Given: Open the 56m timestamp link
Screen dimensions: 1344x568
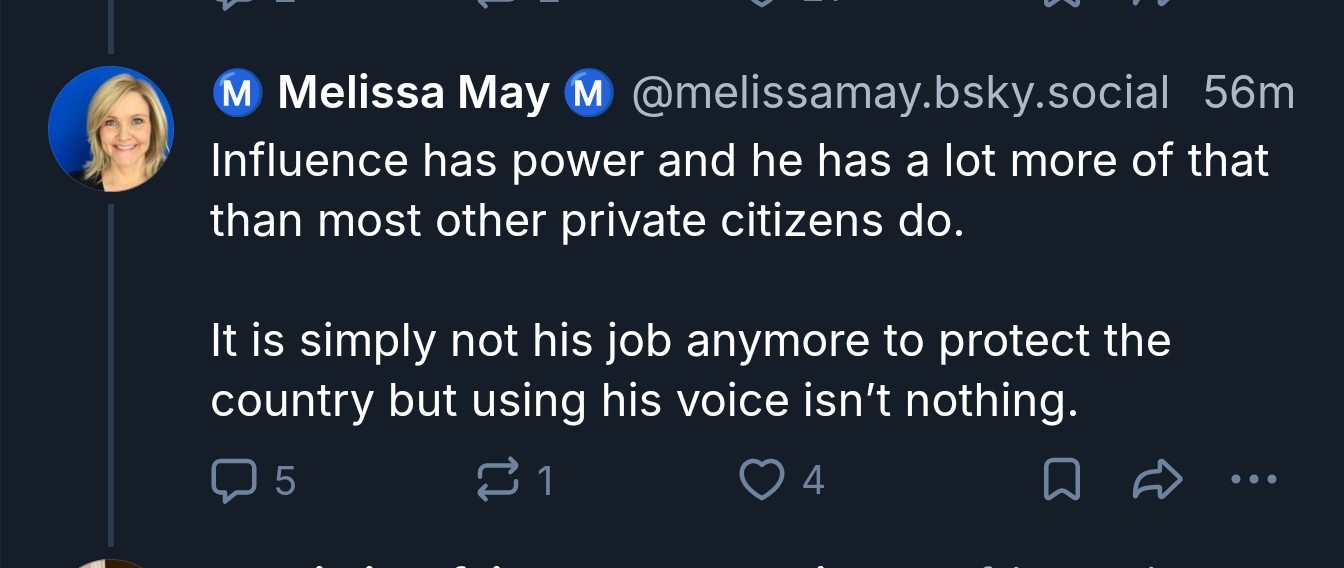Looking at the screenshot, I should [1248, 94].
